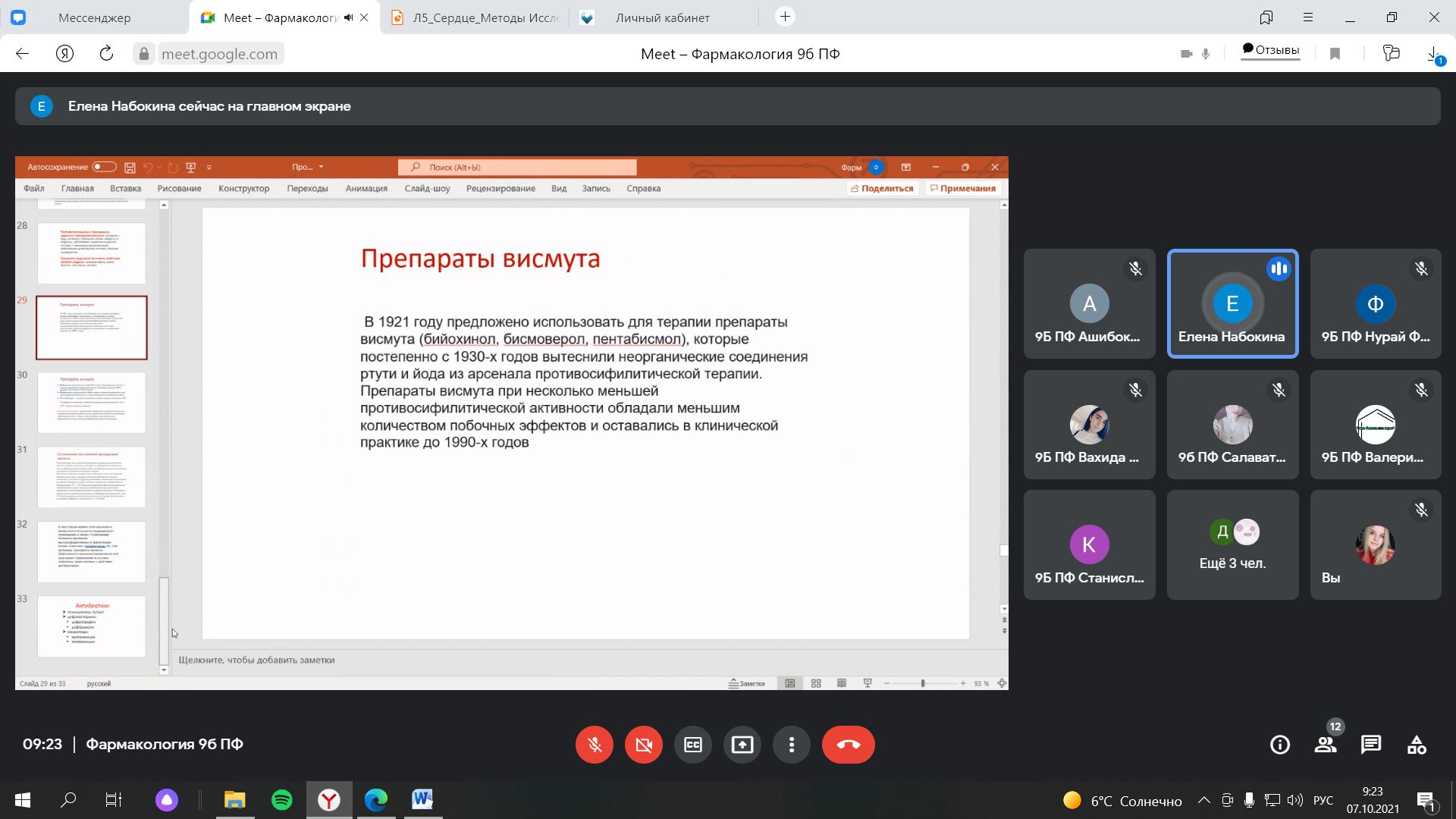Turn on camera in Meet controls
This screenshot has width=1456, height=819.
[x=644, y=745]
